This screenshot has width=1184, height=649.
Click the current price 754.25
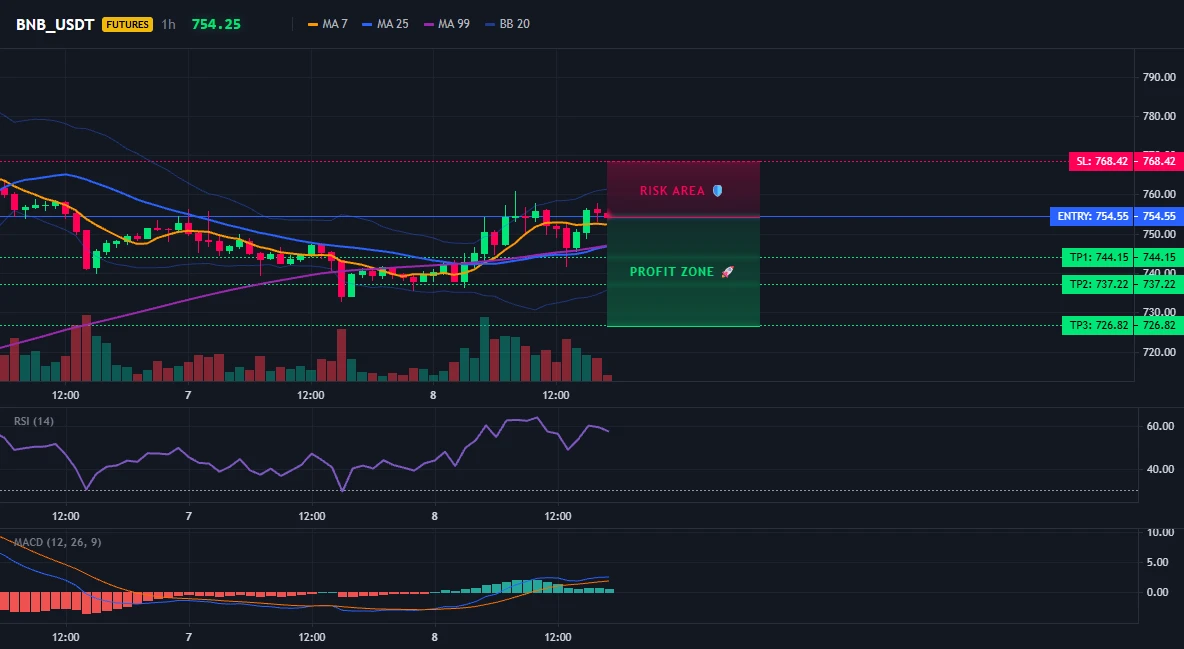click(x=216, y=24)
